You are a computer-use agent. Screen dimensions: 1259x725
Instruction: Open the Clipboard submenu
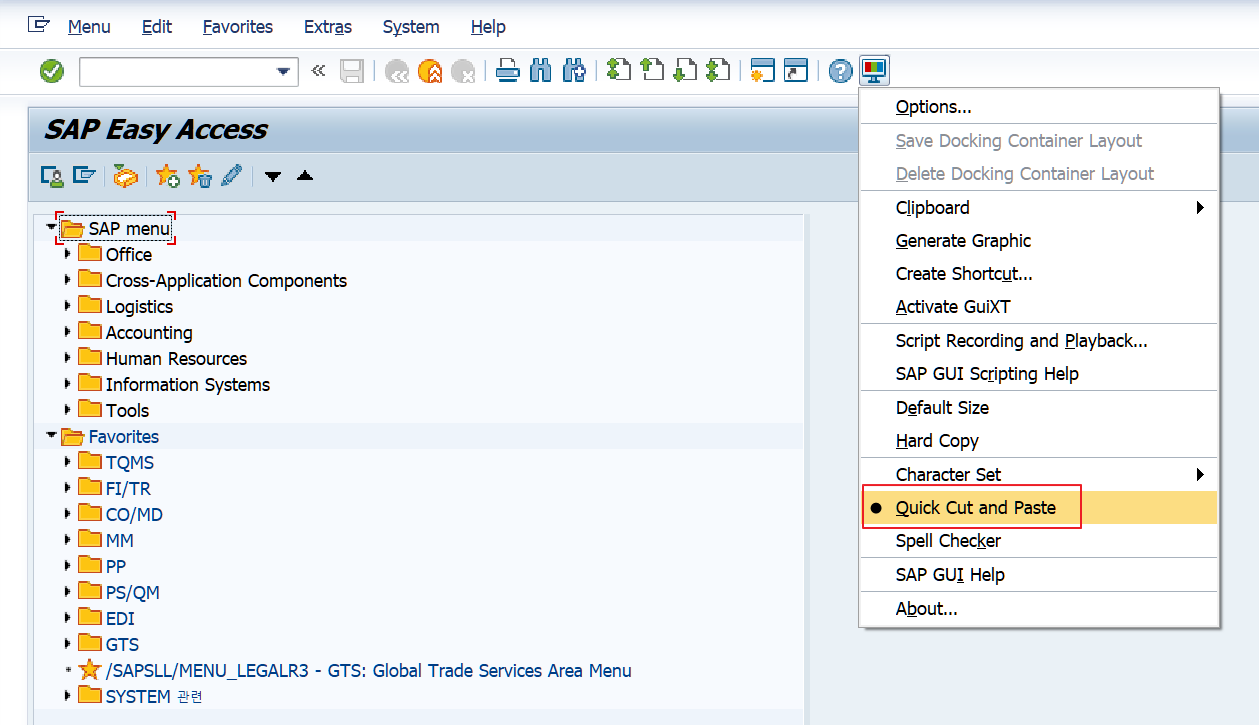click(x=1039, y=208)
